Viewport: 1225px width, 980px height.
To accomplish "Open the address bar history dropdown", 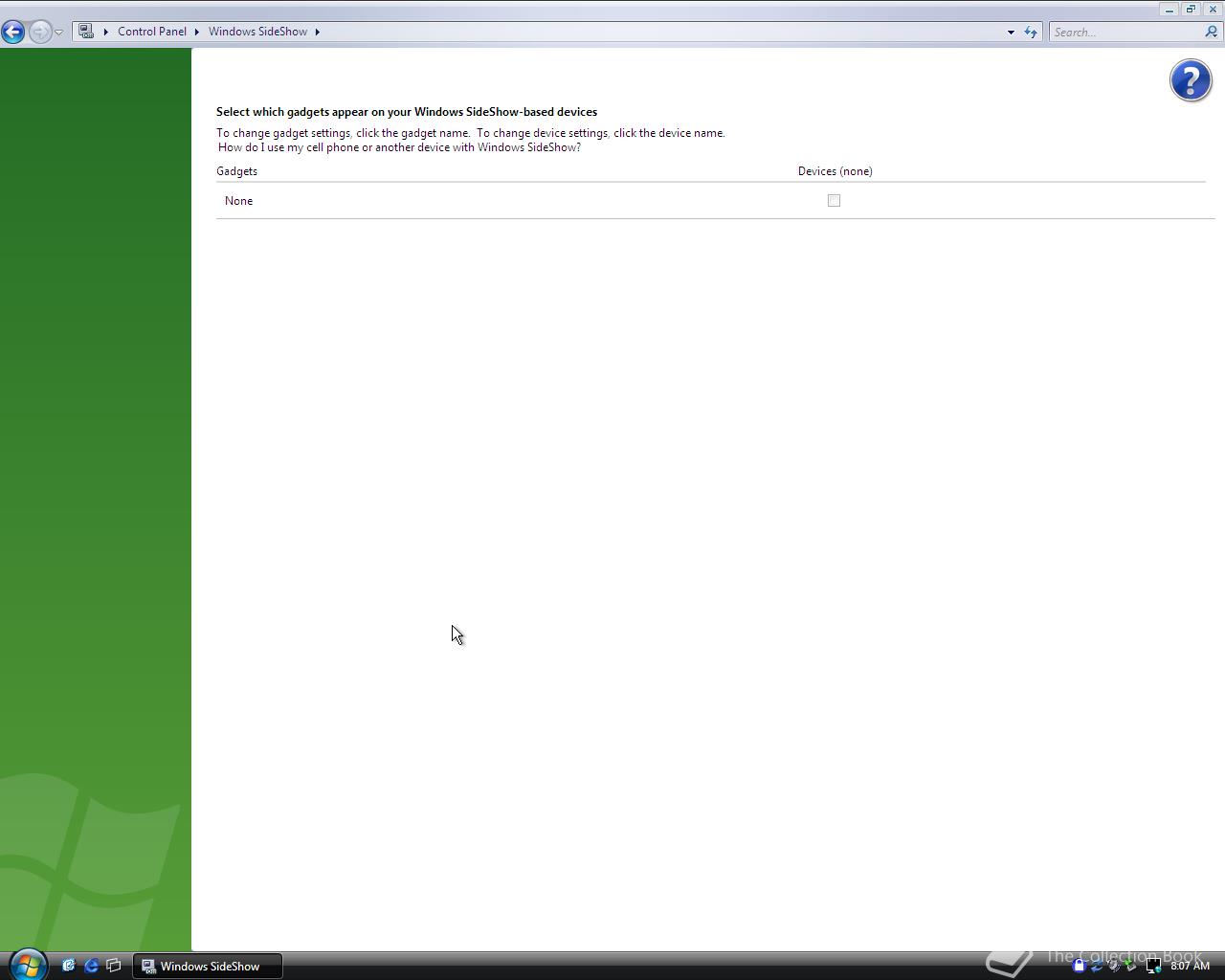I will pyautogui.click(x=1011, y=33).
